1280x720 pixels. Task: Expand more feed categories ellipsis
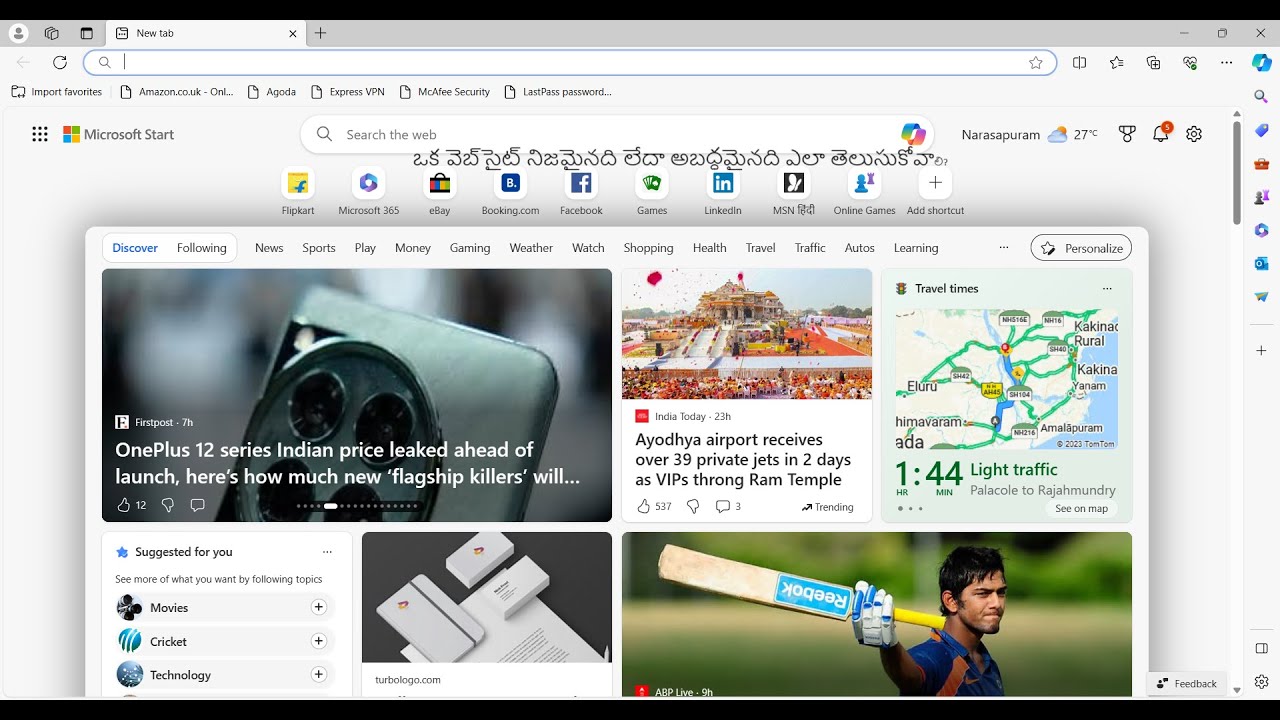1004,248
